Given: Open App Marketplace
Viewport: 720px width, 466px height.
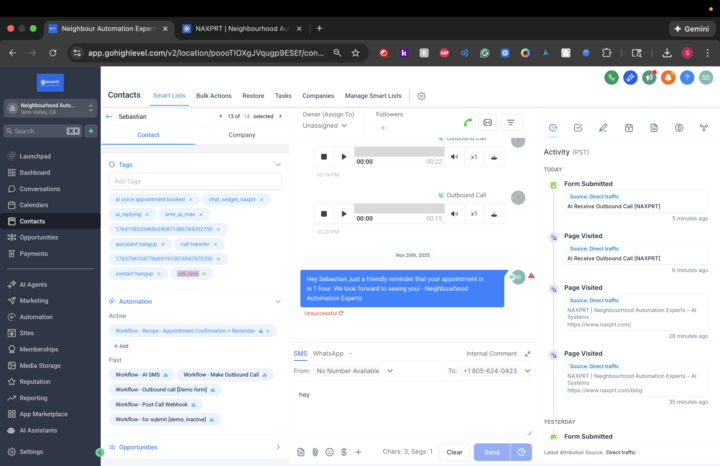Looking at the screenshot, I should pos(43,414).
